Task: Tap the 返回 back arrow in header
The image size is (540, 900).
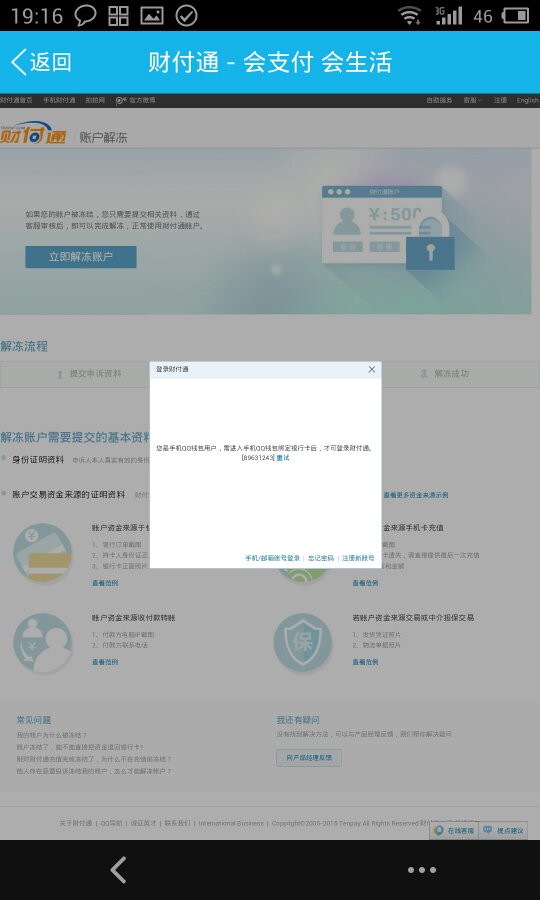Action: tap(40, 62)
